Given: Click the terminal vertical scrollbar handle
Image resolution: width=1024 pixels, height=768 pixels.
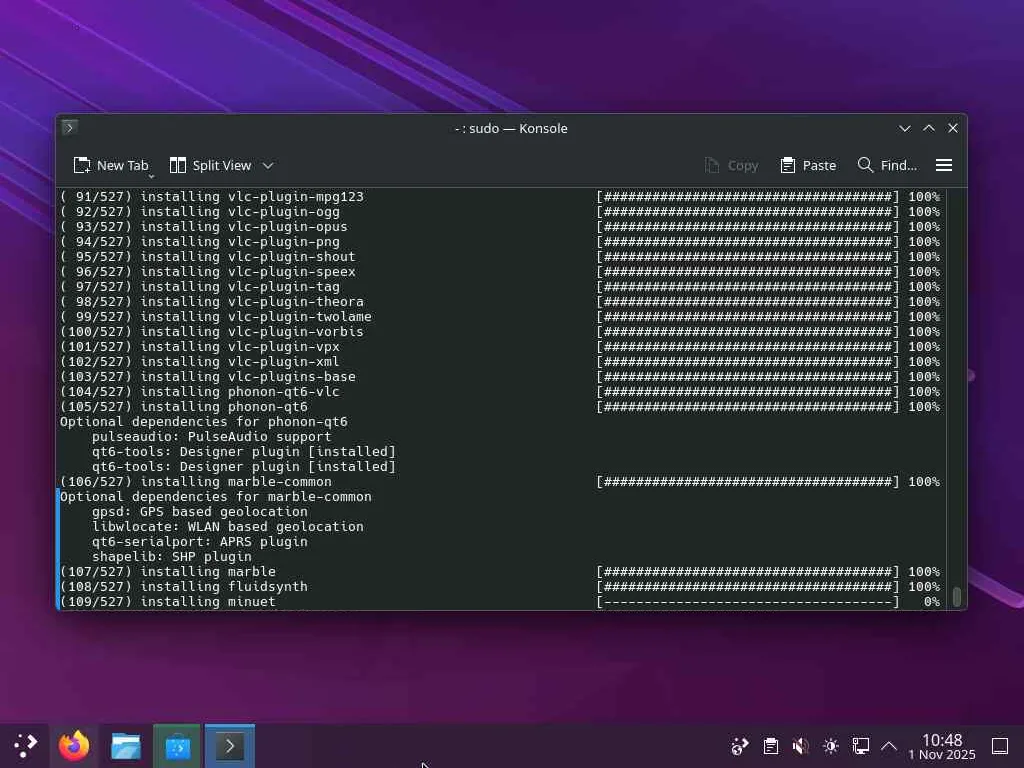Looking at the screenshot, I should 957,596.
